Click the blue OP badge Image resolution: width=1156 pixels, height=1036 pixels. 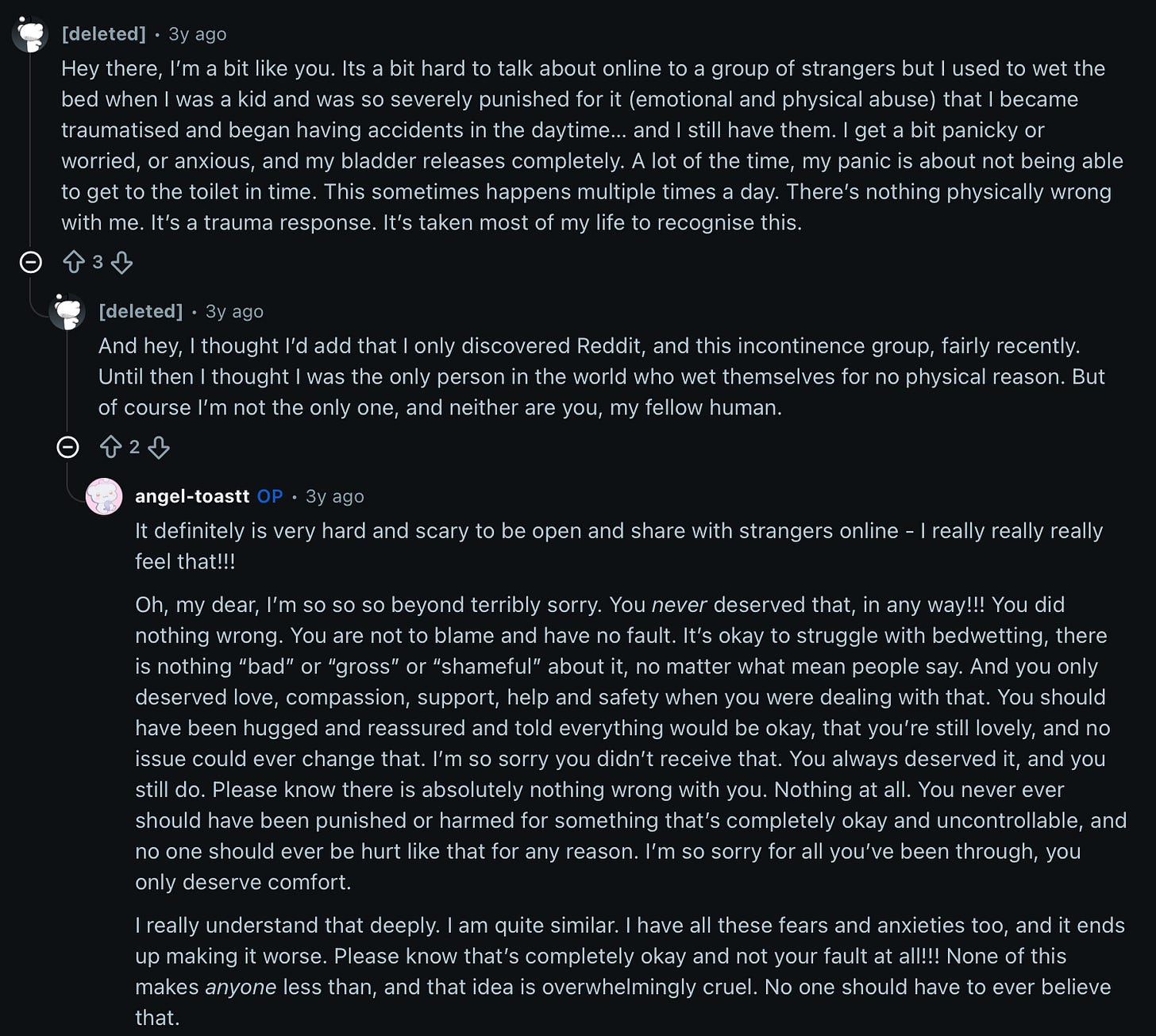point(270,496)
